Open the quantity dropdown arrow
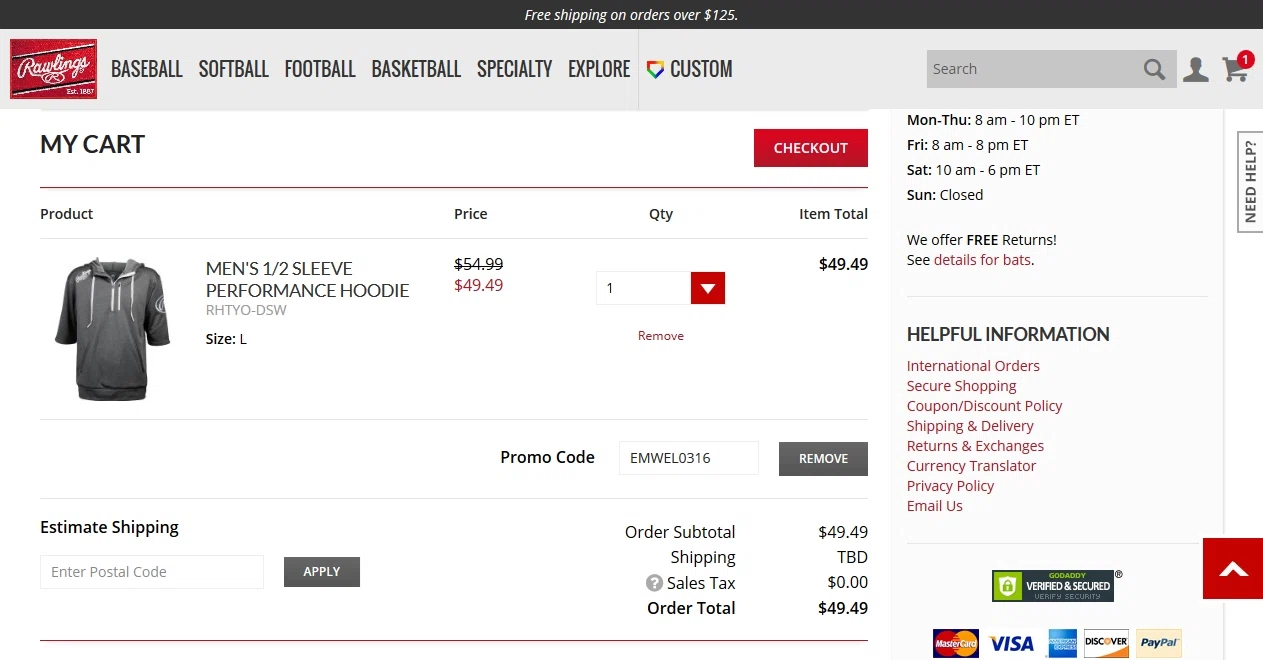 click(707, 288)
